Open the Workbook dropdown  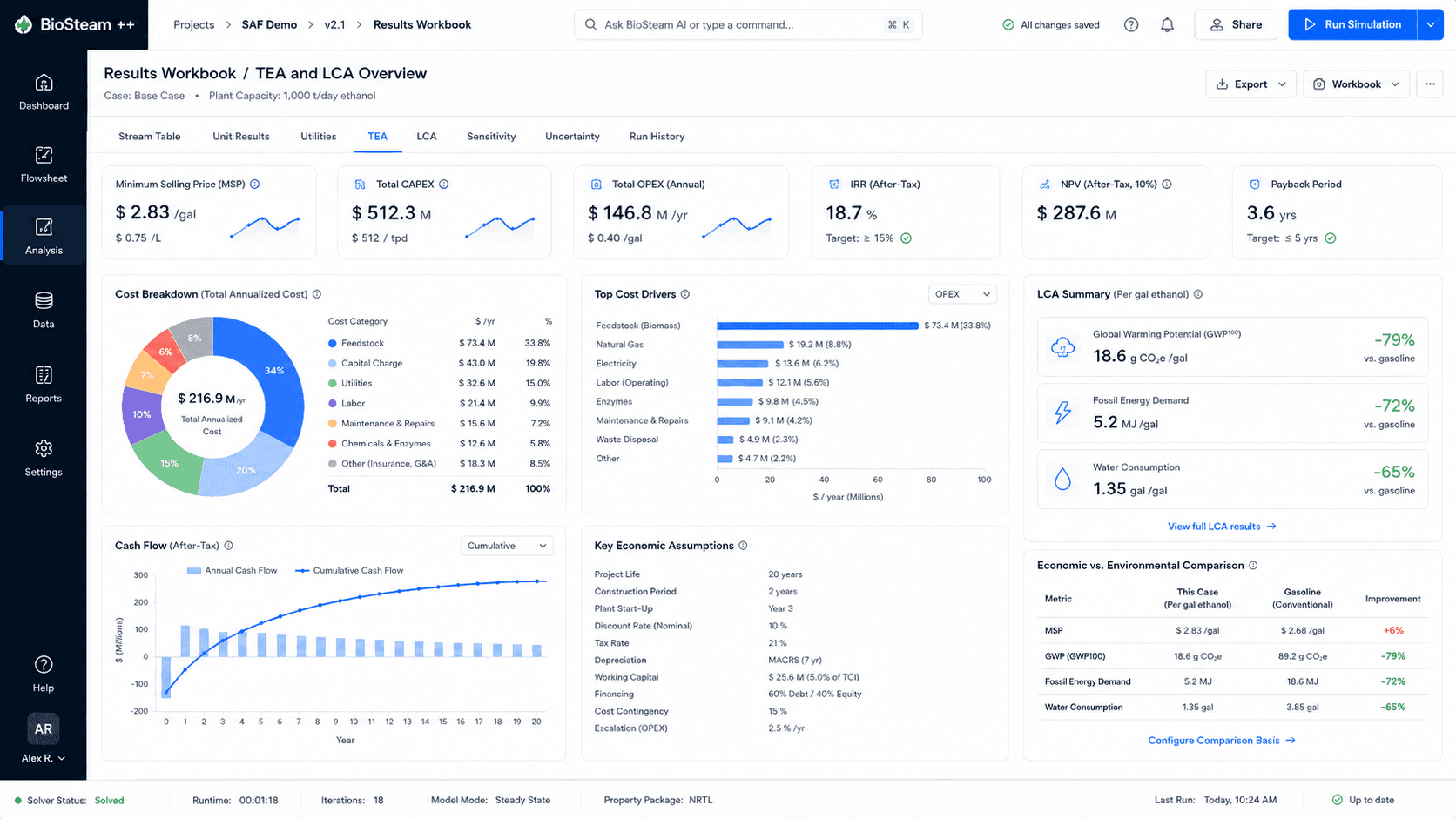pyautogui.click(x=1356, y=84)
